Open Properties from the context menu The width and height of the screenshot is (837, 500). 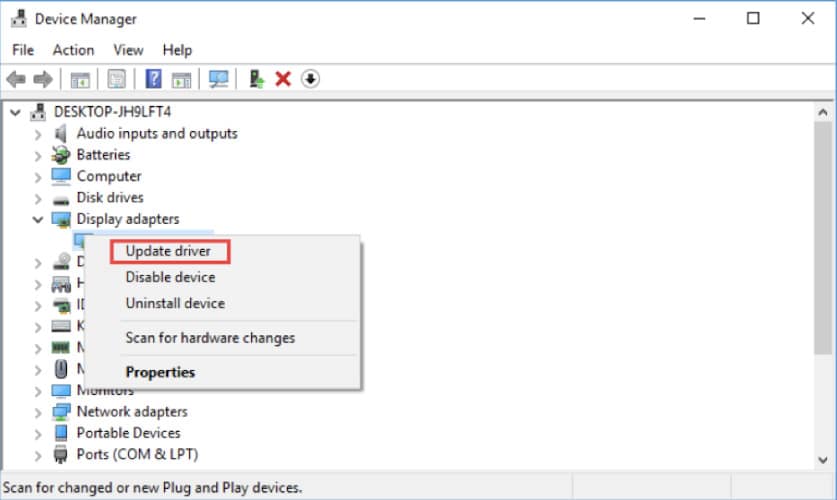160,372
